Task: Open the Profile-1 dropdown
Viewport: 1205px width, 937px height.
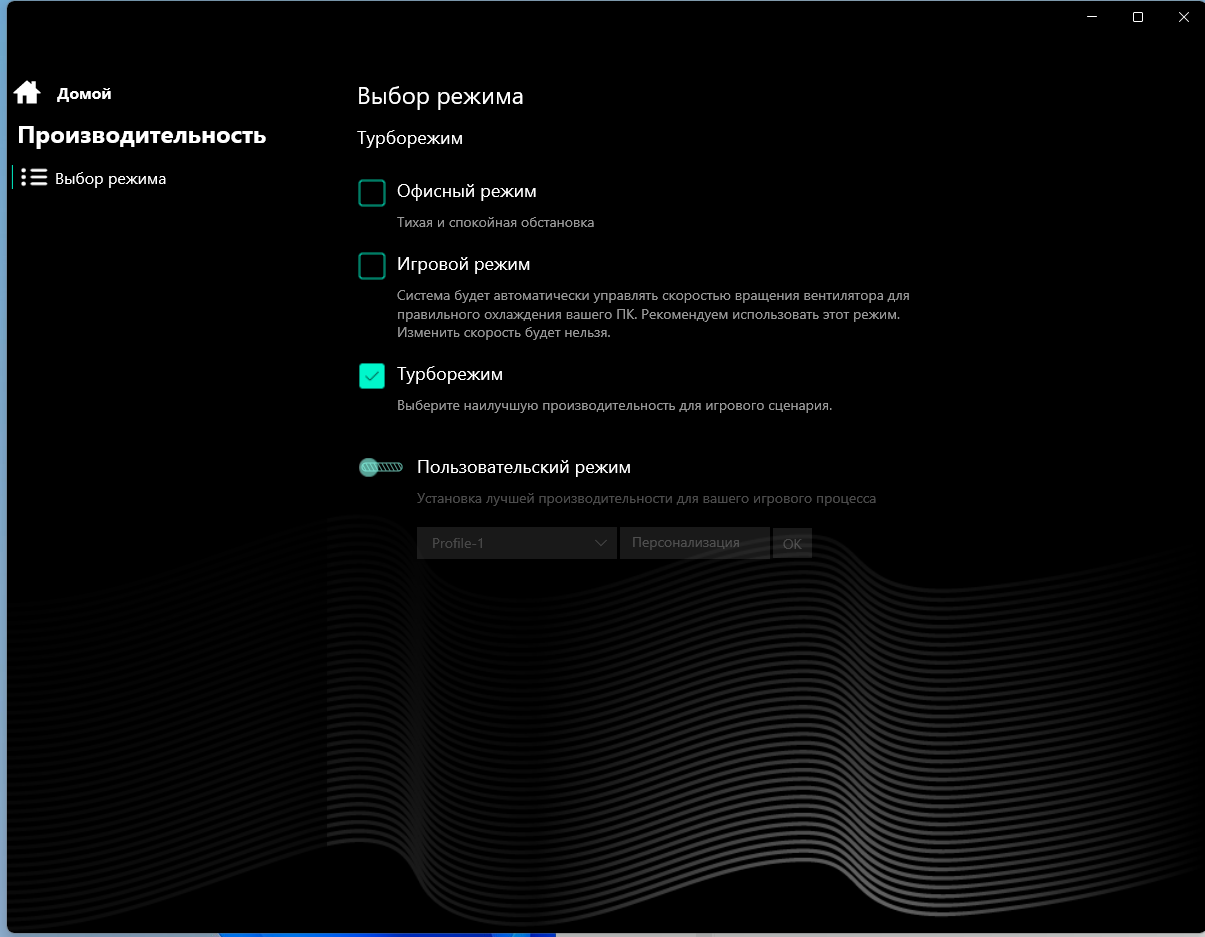Action: pyautogui.click(x=517, y=543)
